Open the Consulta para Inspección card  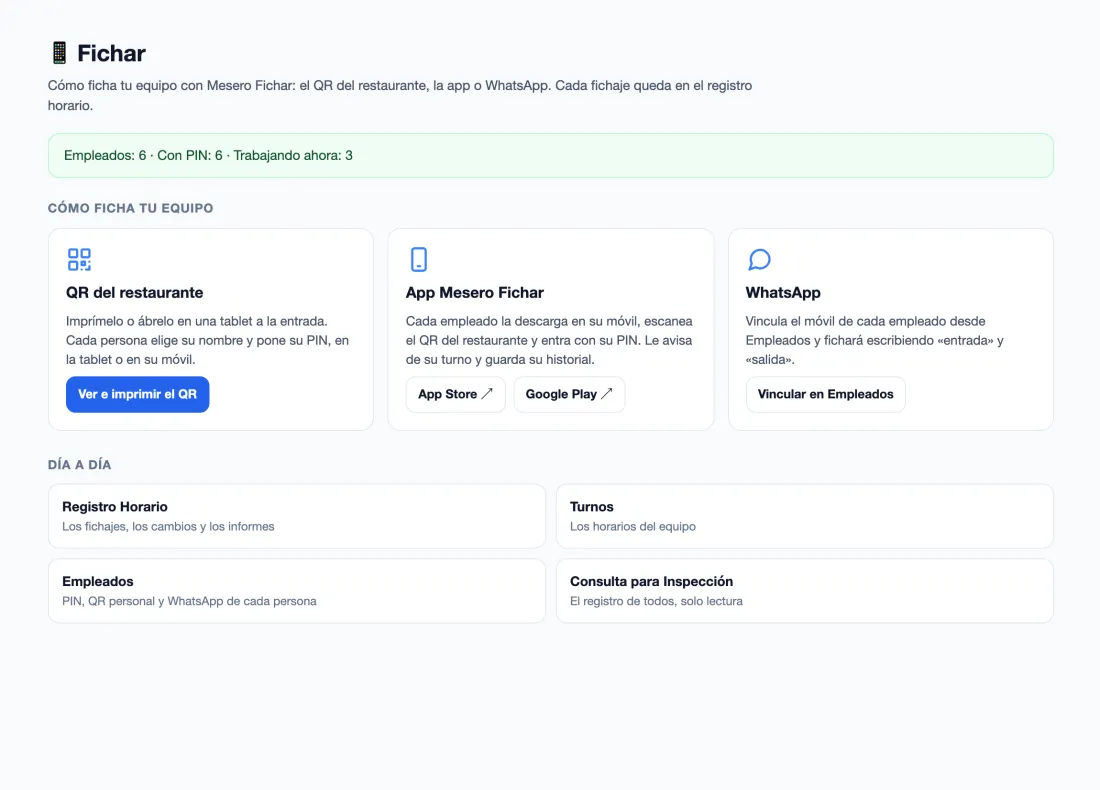[804, 591]
